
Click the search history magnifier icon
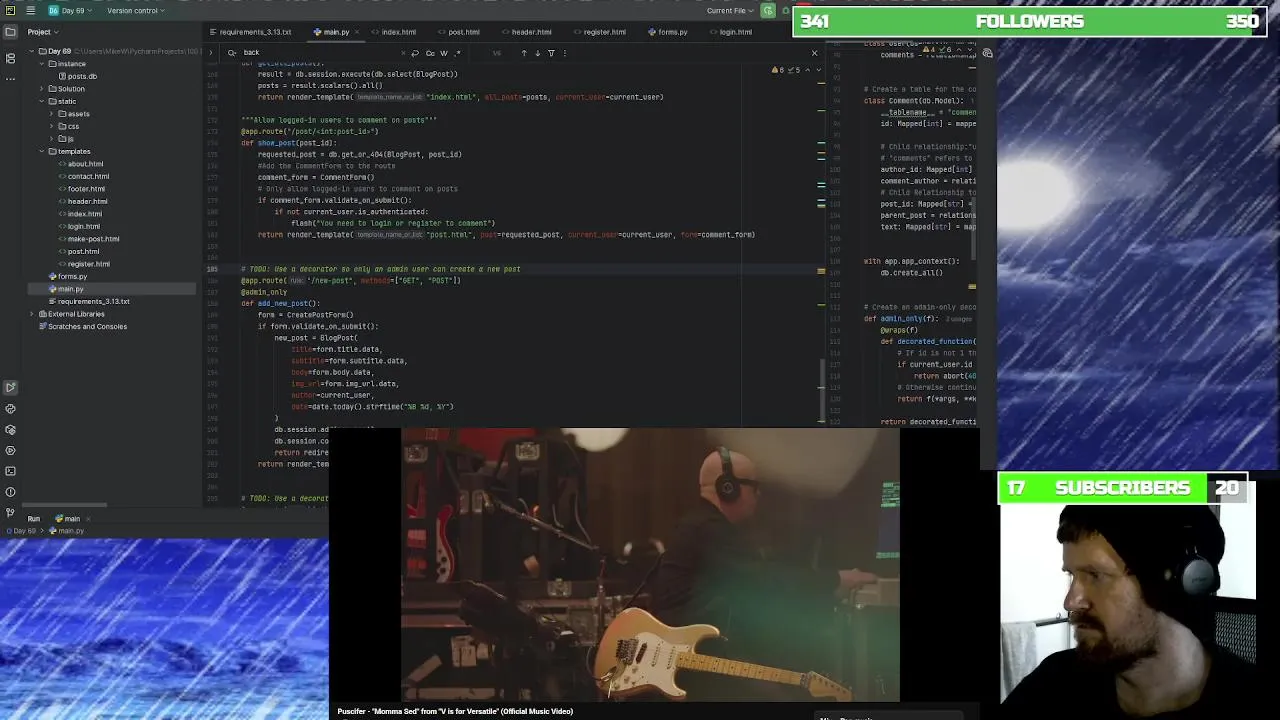(x=232, y=53)
